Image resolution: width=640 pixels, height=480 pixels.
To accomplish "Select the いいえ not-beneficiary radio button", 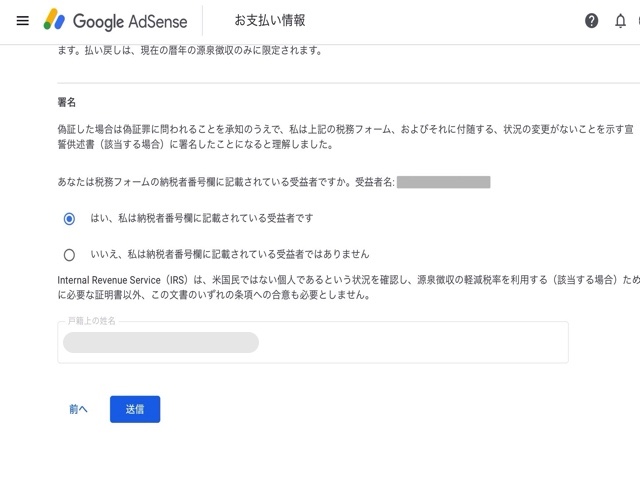I will pyautogui.click(x=69, y=254).
